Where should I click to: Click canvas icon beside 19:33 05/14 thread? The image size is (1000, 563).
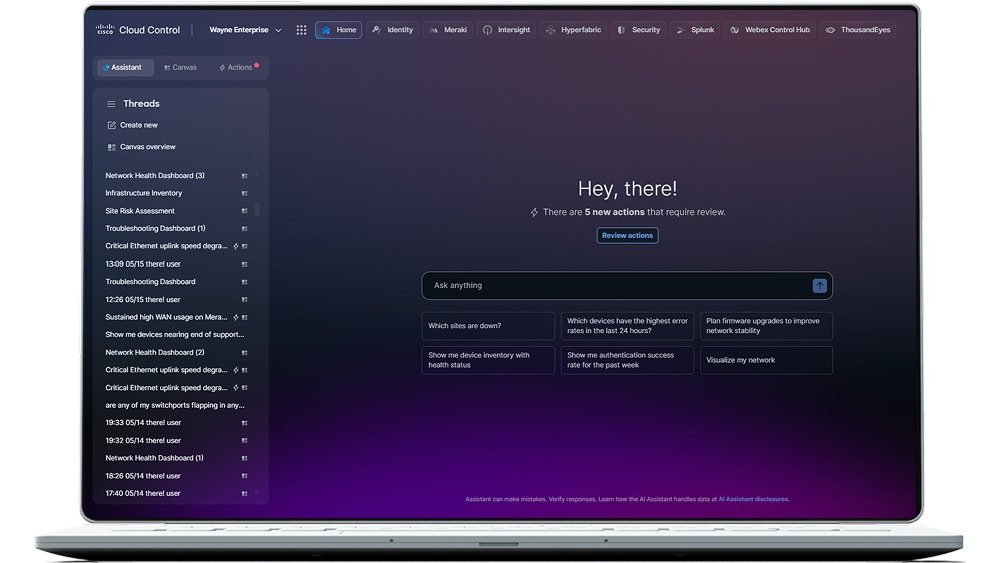coord(244,423)
